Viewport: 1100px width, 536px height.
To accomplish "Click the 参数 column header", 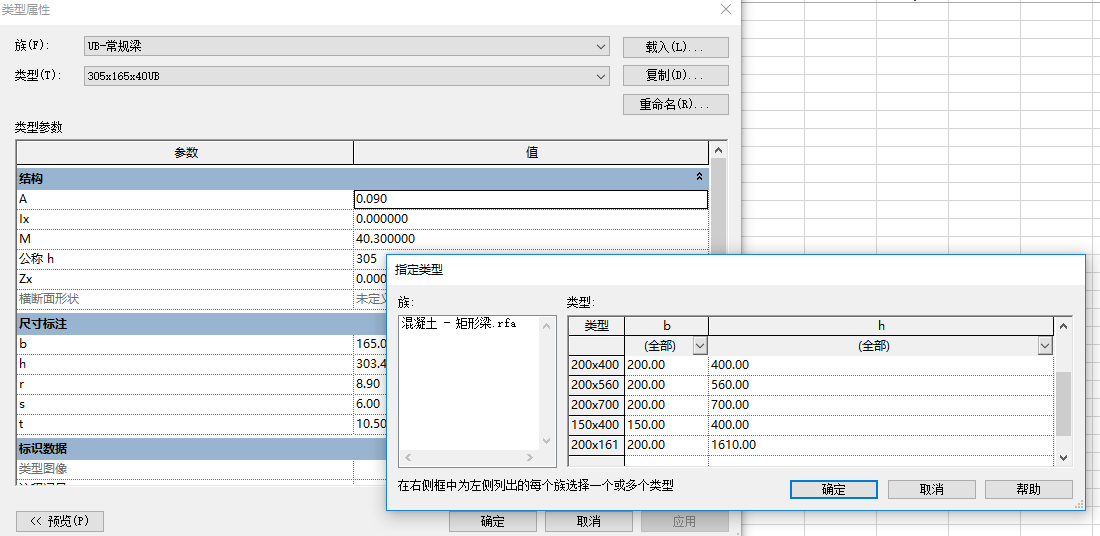I will pyautogui.click(x=185, y=152).
